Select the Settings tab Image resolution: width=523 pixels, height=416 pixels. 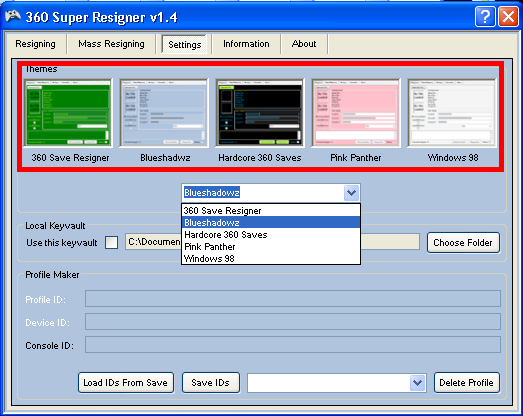click(x=184, y=44)
